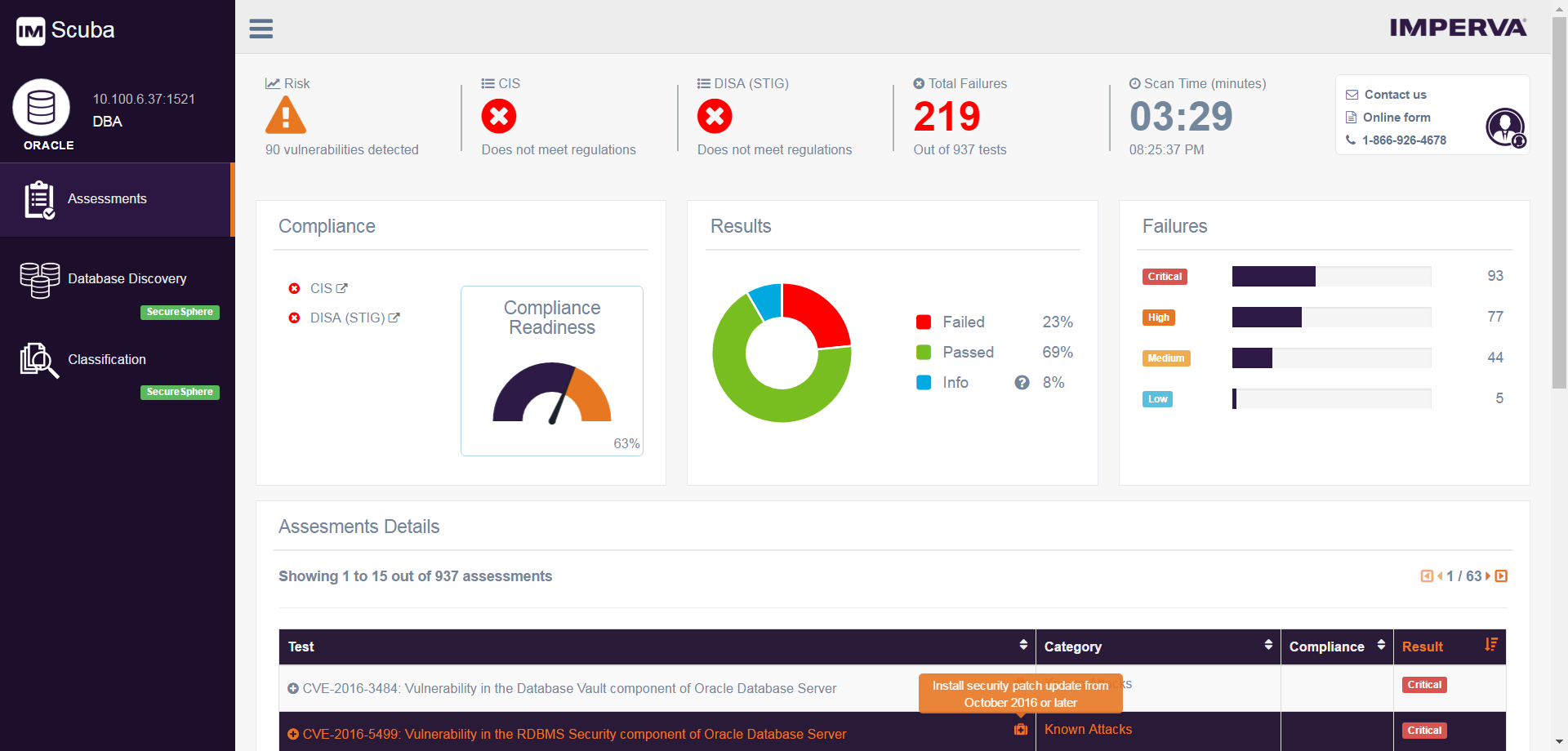Click the CIS failed cross icon in header
The image size is (1568, 751).
499,116
